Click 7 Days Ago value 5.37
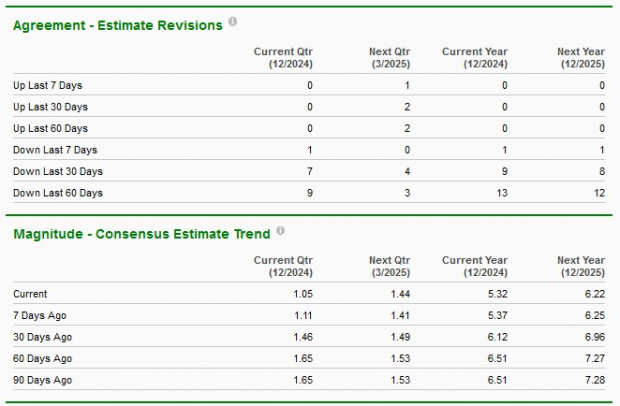The image size is (620, 406). (497, 315)
